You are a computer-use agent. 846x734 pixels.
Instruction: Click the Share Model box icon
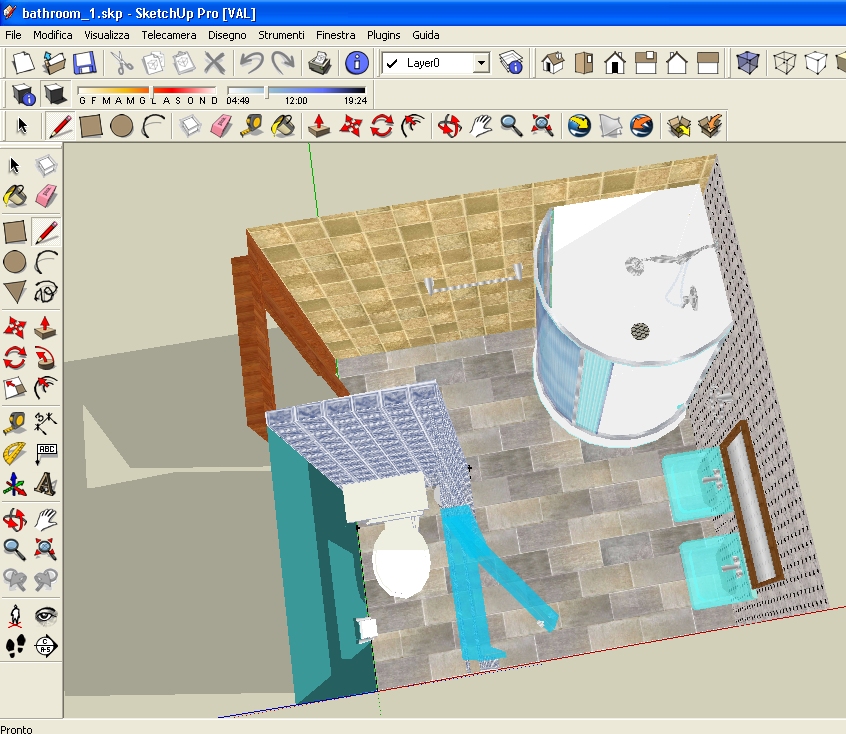[x=710, y=126]
